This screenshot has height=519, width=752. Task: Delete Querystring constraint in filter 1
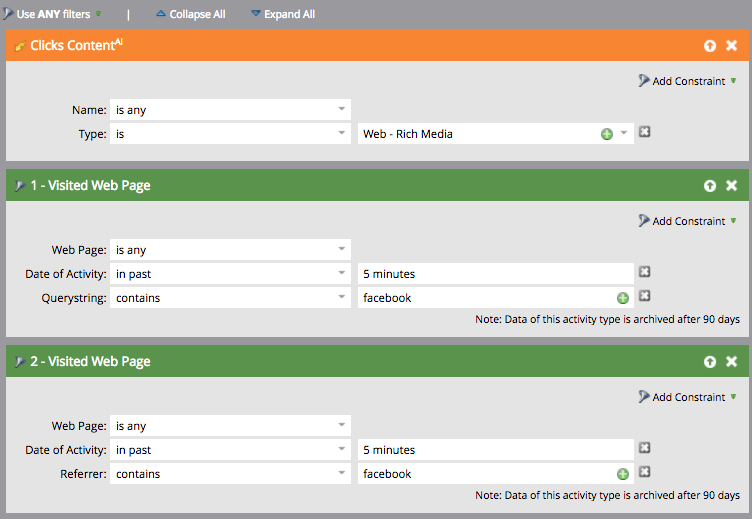point(645,296)
